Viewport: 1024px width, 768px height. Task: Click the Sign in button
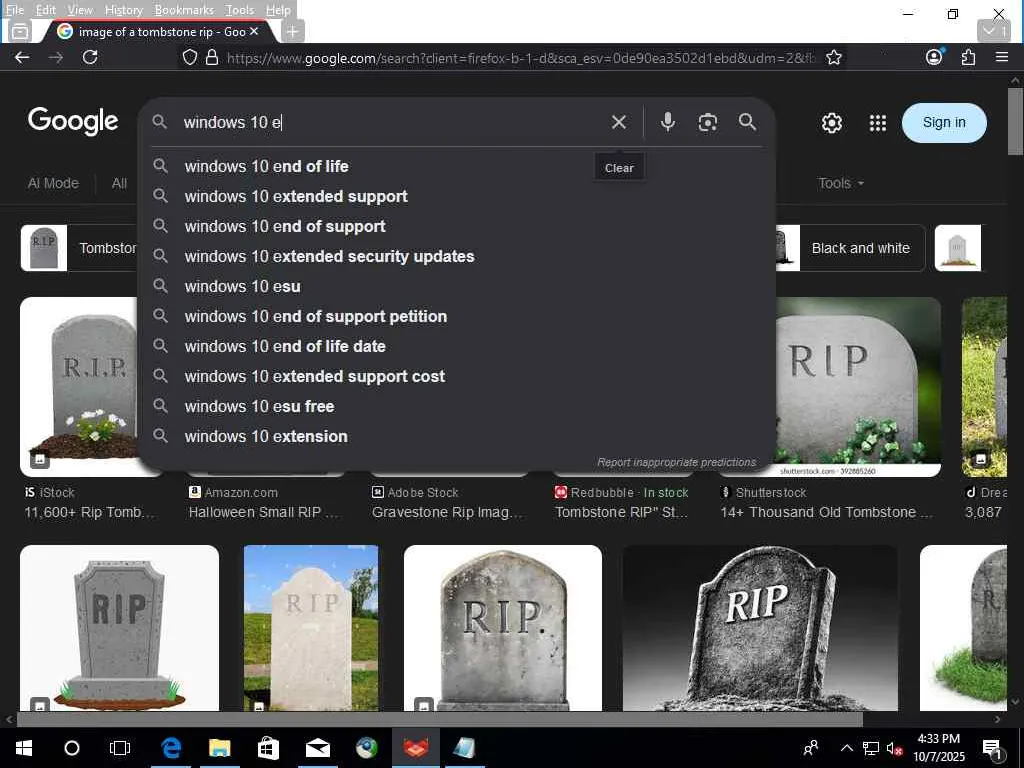tap(944, 123)
